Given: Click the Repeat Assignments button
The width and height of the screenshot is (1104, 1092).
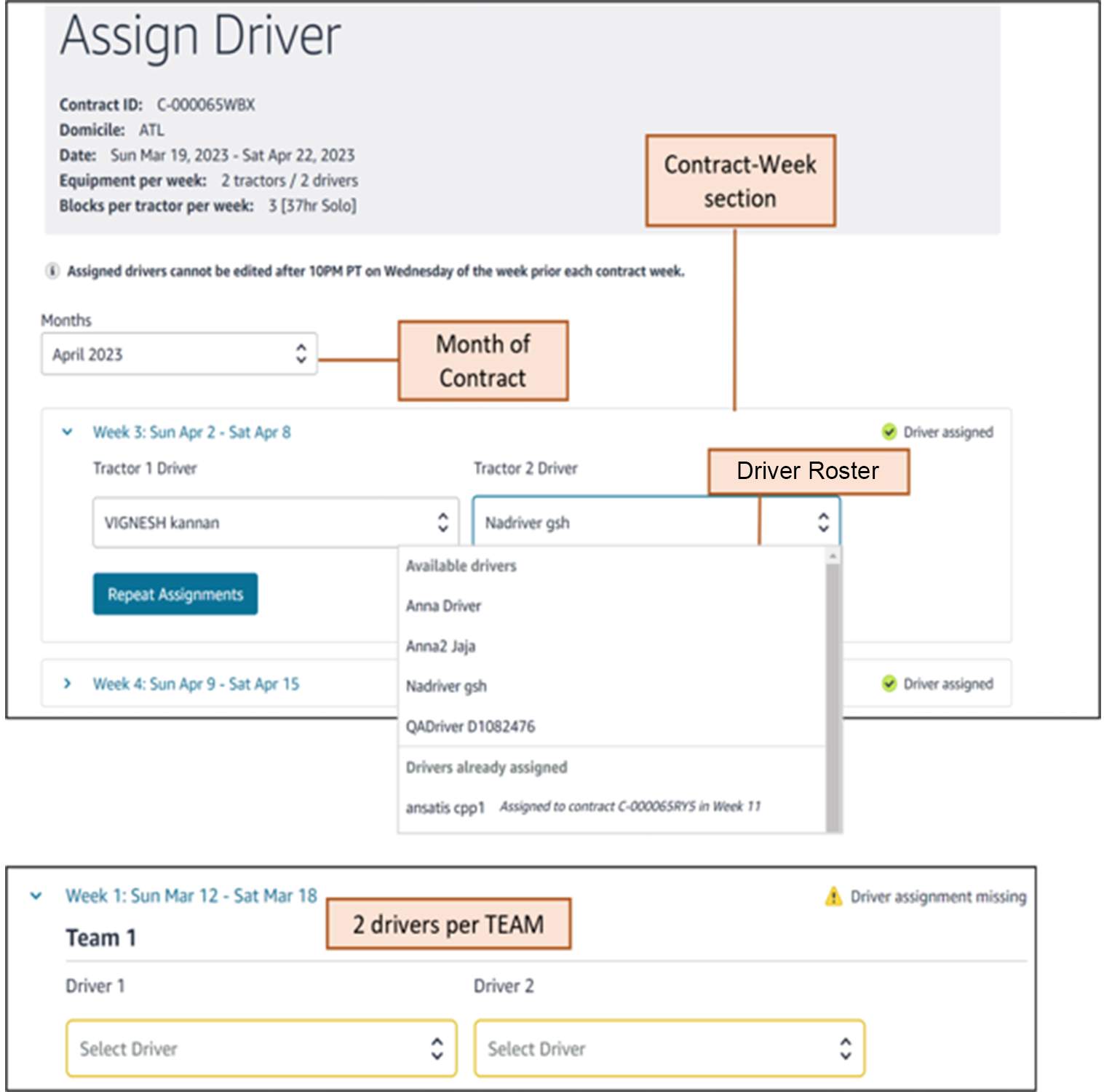Looking at the screenshot, I should click(x=175, y=594).
